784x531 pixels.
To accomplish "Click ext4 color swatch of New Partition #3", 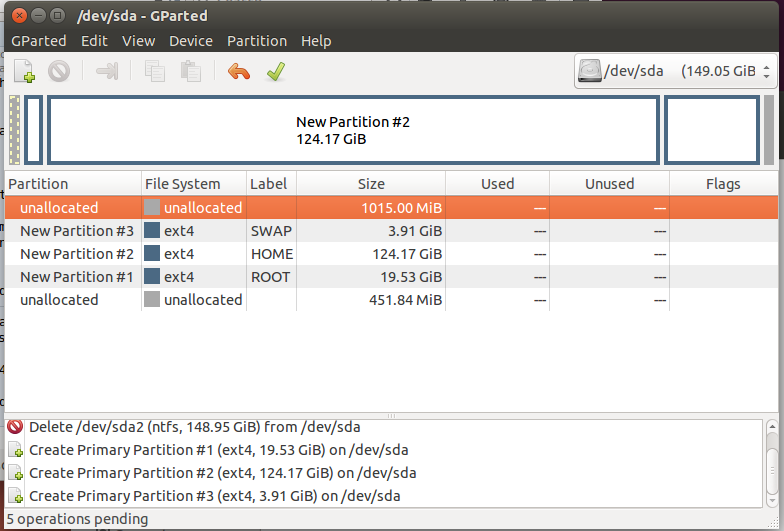I will point(152,230).
